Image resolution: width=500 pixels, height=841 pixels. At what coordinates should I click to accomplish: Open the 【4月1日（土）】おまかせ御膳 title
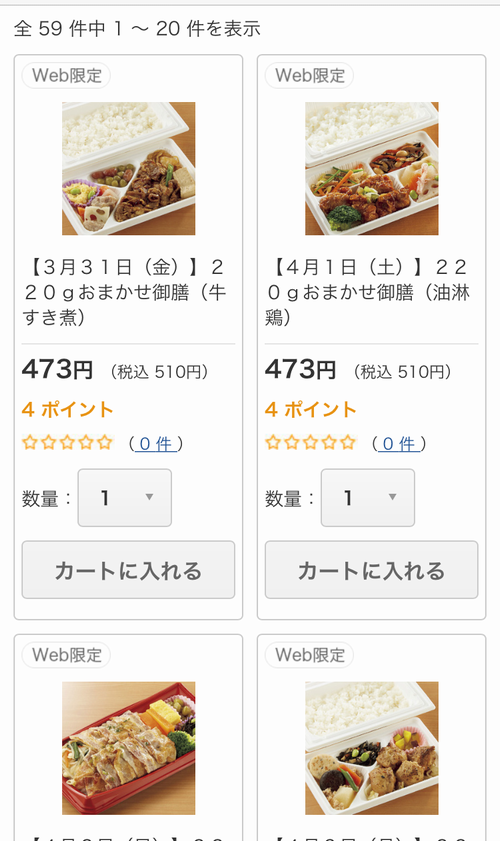[371, 292]
